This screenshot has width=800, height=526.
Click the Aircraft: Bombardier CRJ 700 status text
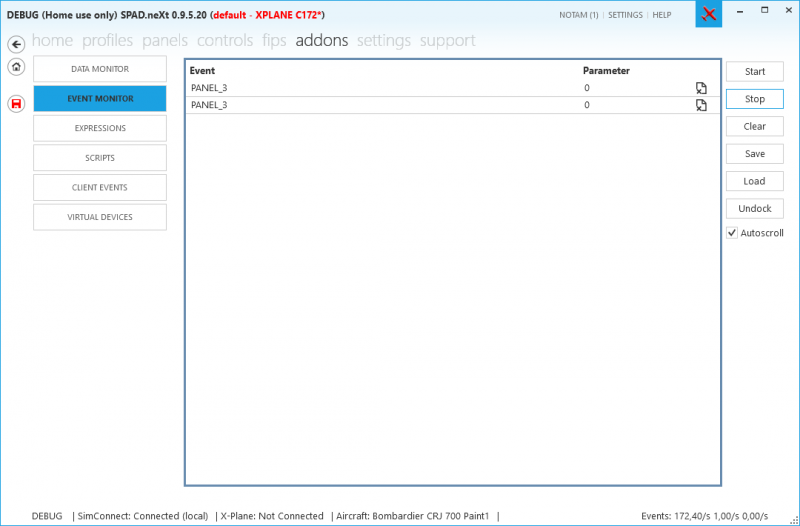(412, 516)
